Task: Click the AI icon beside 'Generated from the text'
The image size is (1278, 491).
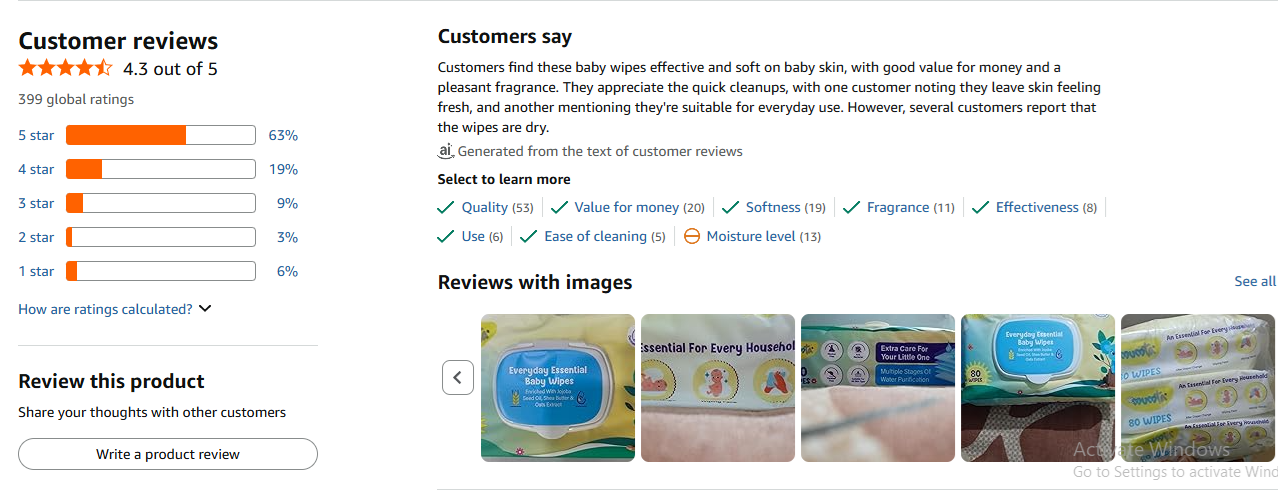Action: (446, 151)
